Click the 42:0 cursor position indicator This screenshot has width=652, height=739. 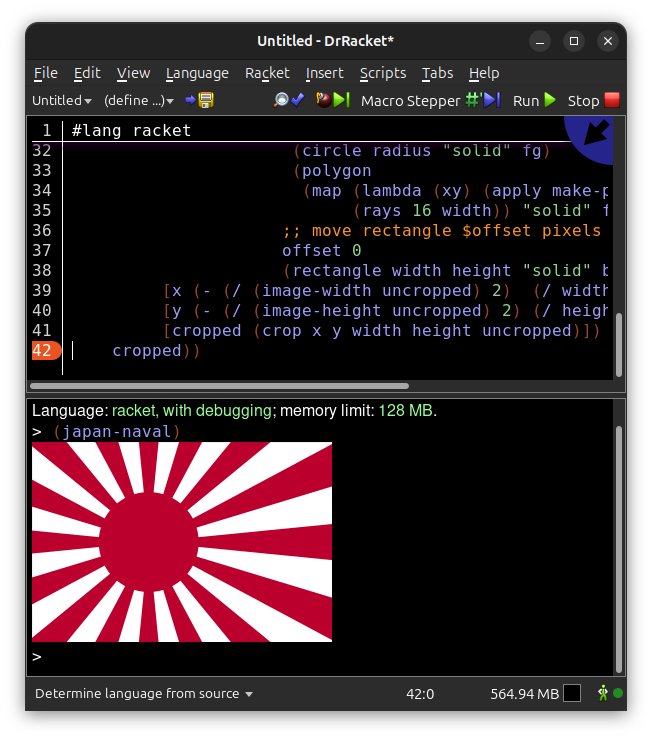(x=420, y=694)
